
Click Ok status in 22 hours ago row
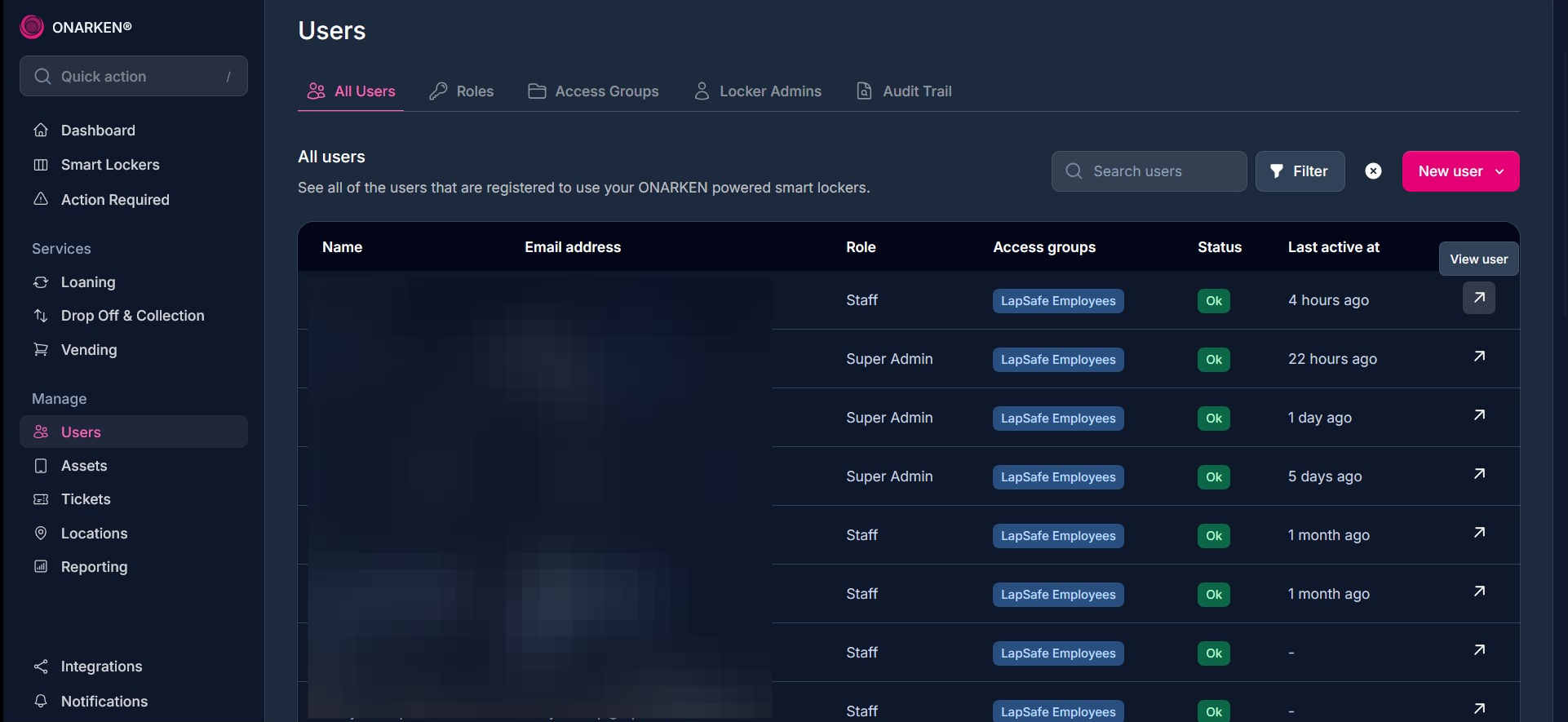click(x=1214, y=360)
